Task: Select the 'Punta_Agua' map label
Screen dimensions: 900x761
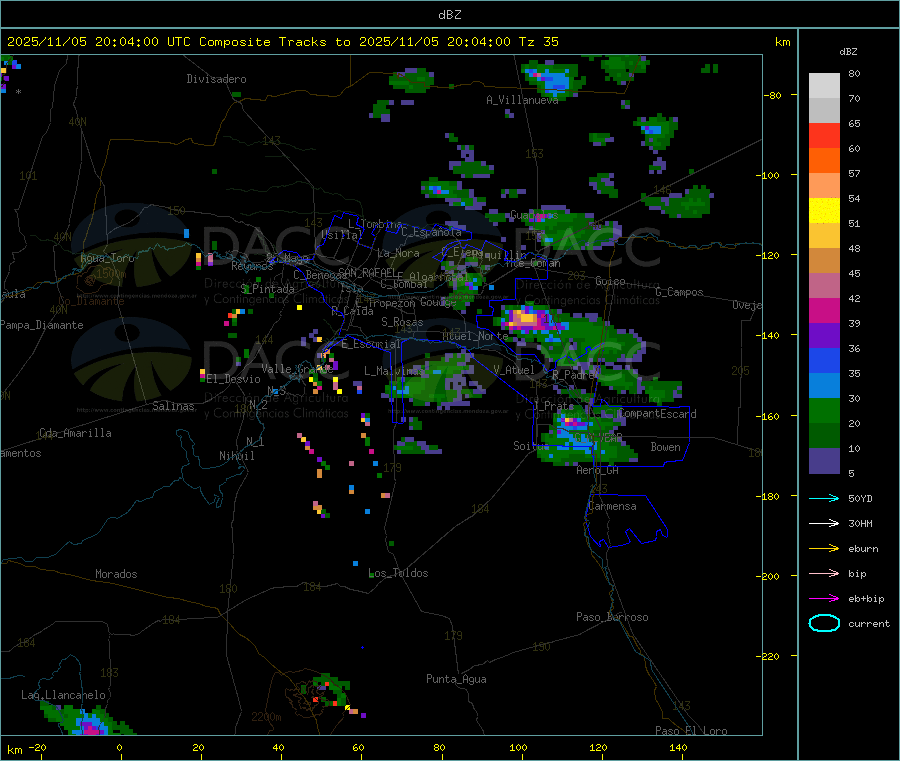Action: [x=456, y=679]
